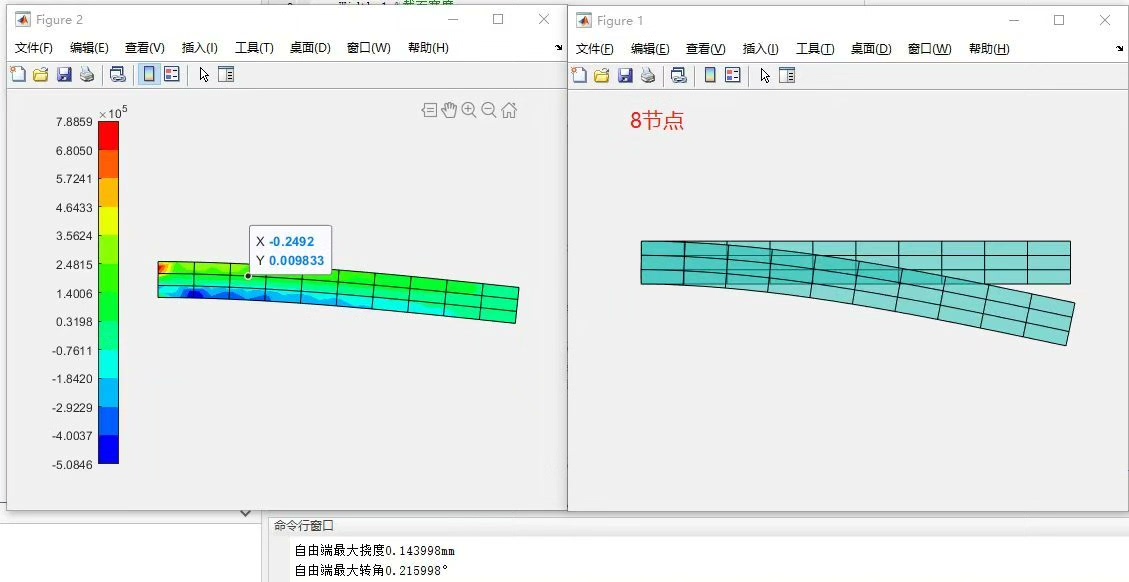The image size is (1129, 582).
Task: Open 帮助(H) menu in Figure 1
Action: click(x=989, y=48)
